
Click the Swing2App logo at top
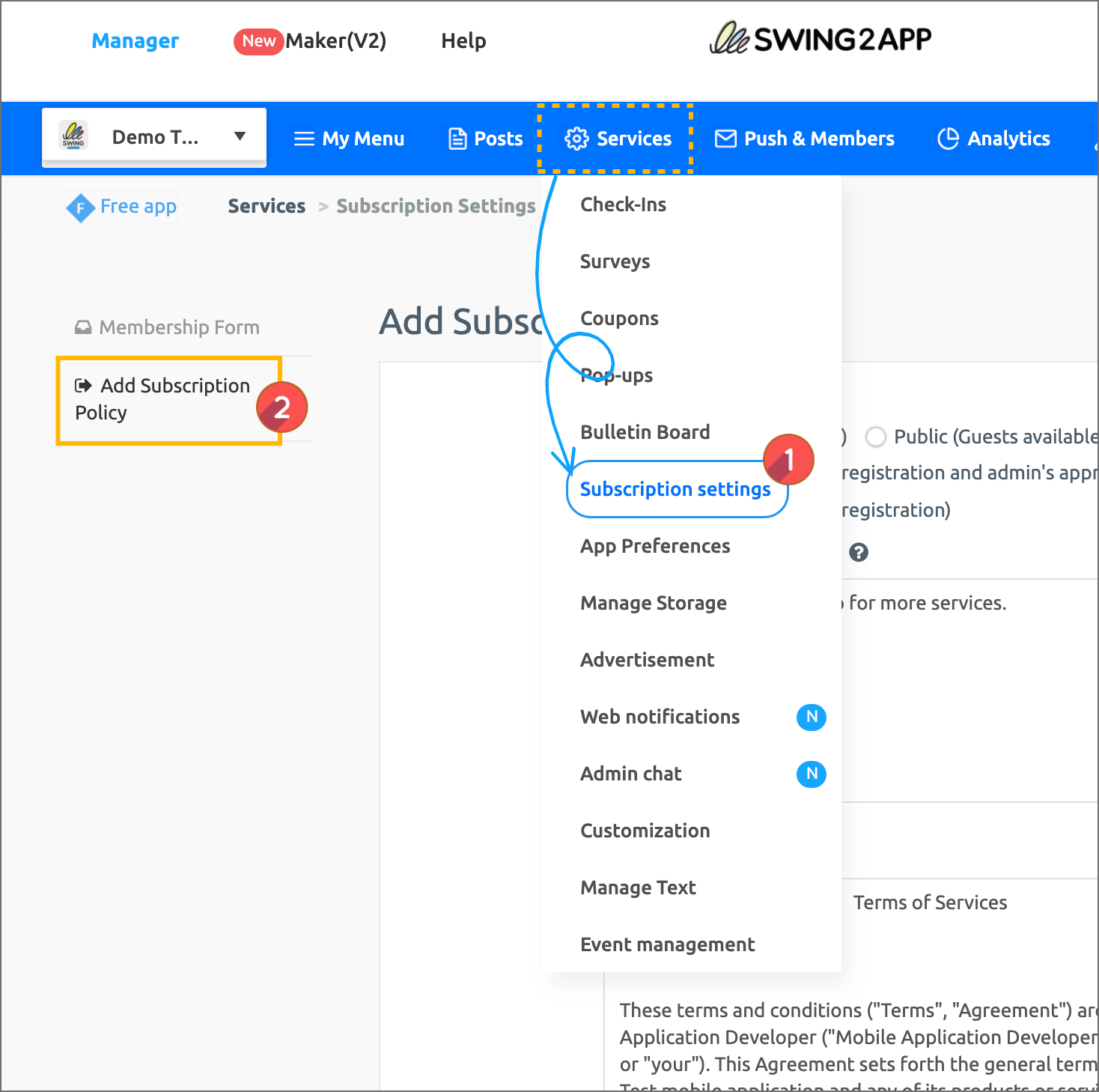(821, 39)
